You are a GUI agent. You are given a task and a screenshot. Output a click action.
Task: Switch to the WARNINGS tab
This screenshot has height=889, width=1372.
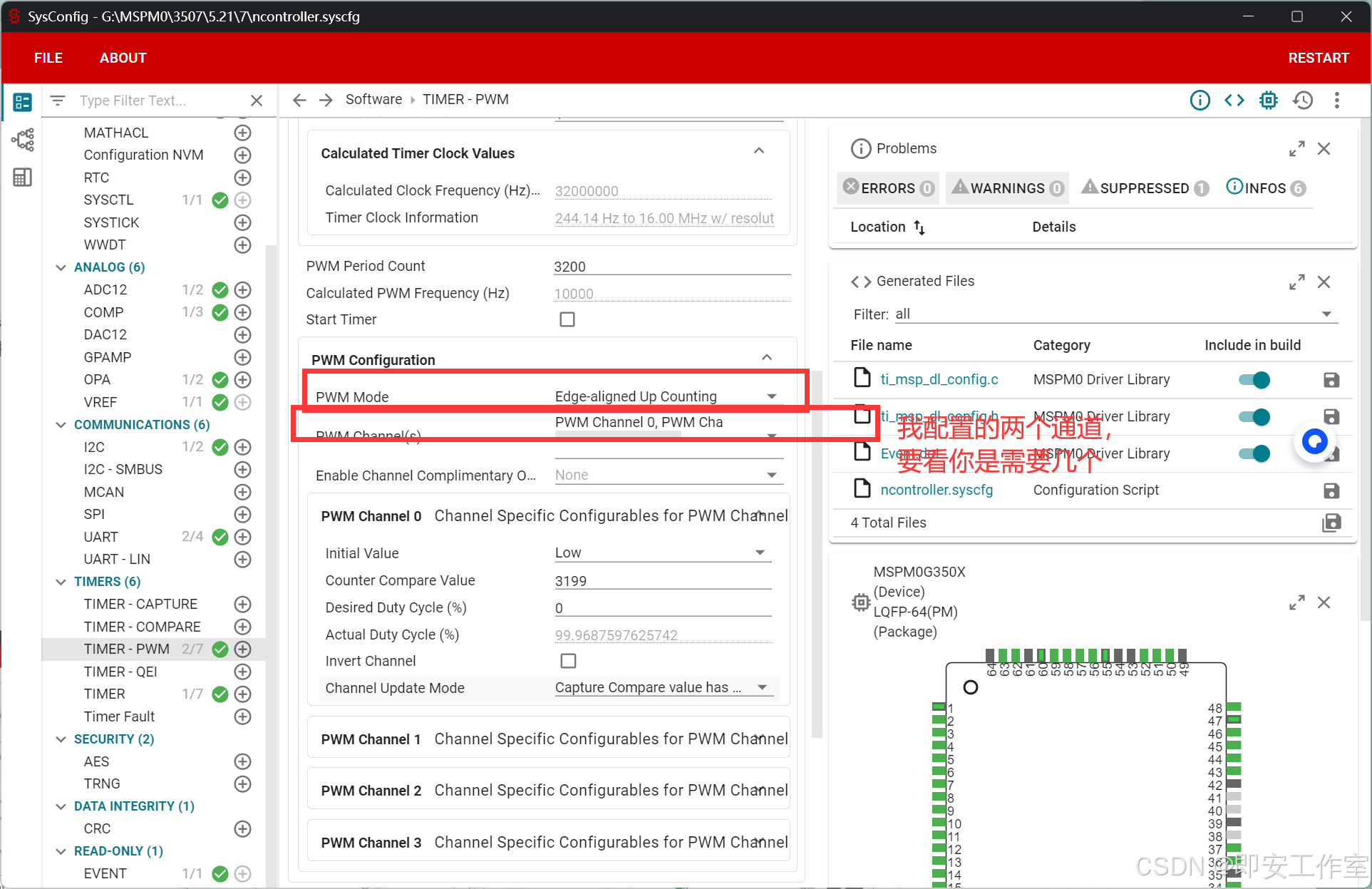(1008, 188)
